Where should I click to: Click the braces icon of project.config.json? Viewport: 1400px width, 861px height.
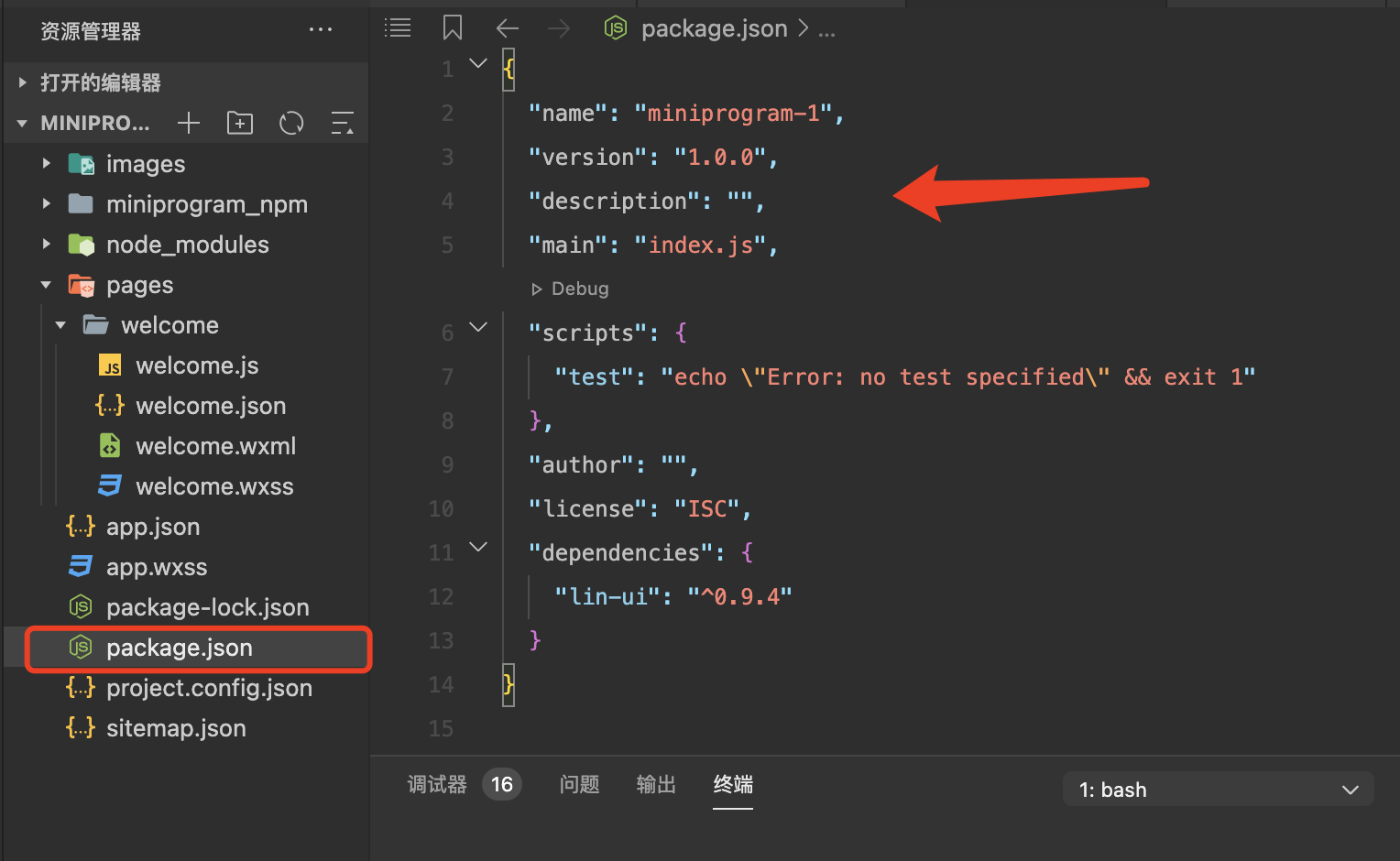pyautogui.click(x=81, y=687)
